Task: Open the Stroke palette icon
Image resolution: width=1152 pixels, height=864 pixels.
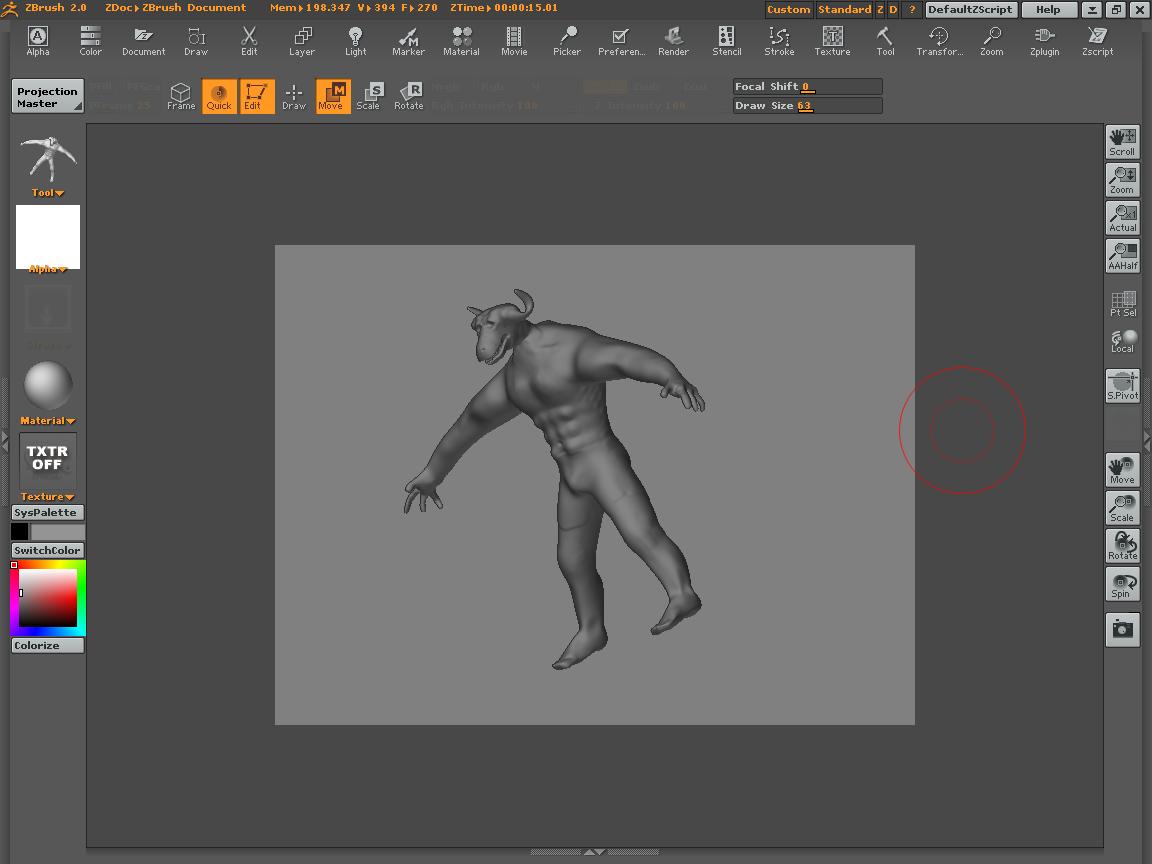Action: [x=780, y=41]
